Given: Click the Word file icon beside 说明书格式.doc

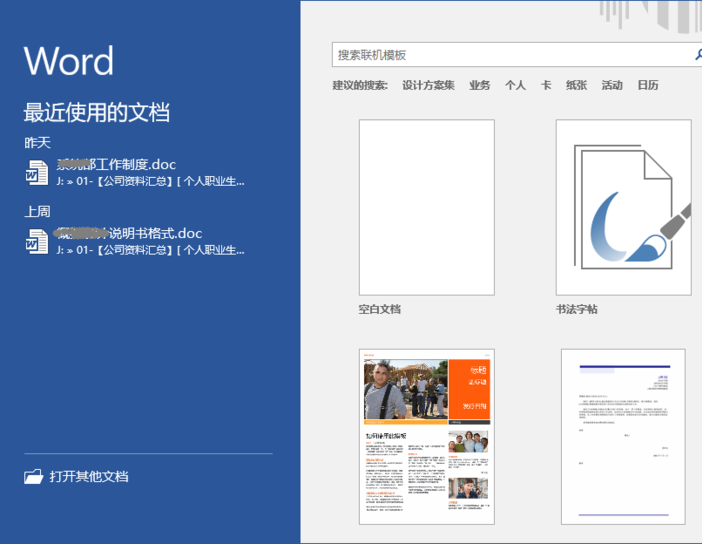Looking at the screenshot, I should click(x=36, y=241).
